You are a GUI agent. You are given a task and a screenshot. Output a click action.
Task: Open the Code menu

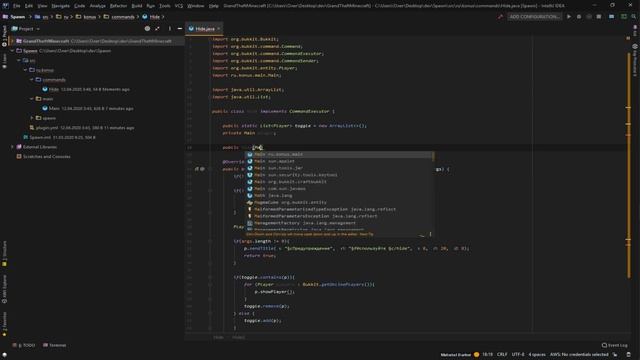click(79, 6)
